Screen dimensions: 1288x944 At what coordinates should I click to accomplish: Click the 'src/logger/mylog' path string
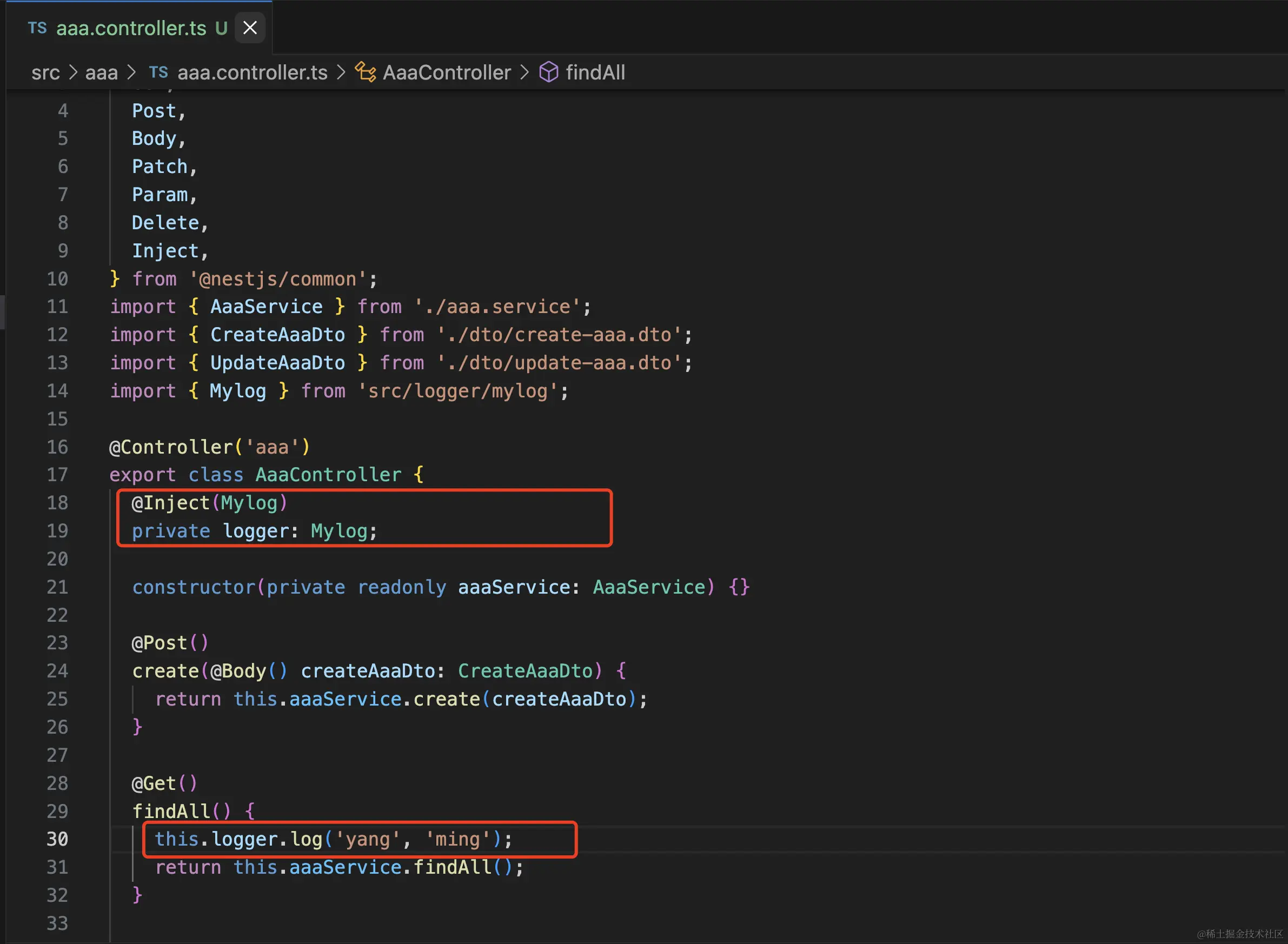[x=457, y=391]
